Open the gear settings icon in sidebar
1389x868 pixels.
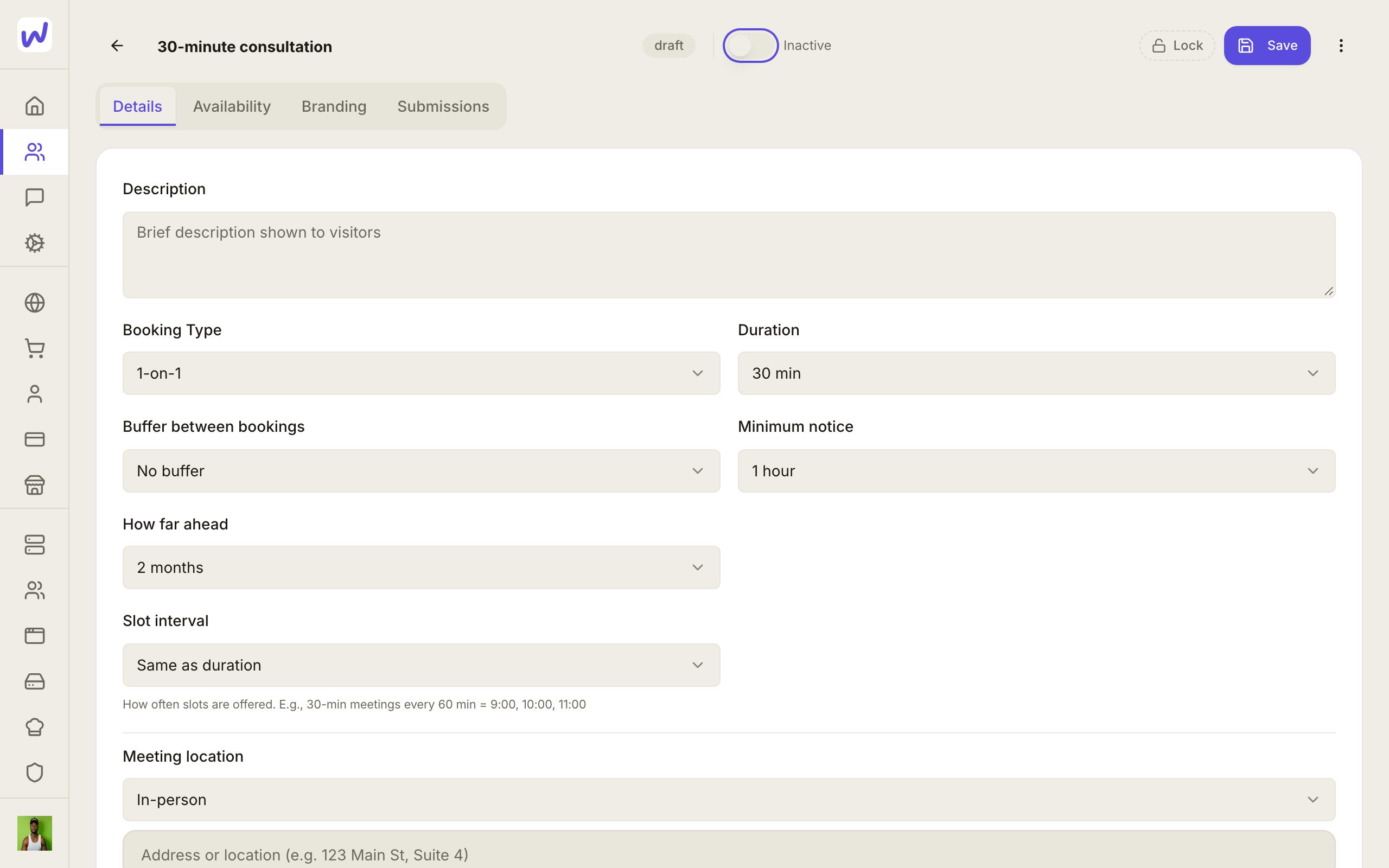[x=34, y=243]
